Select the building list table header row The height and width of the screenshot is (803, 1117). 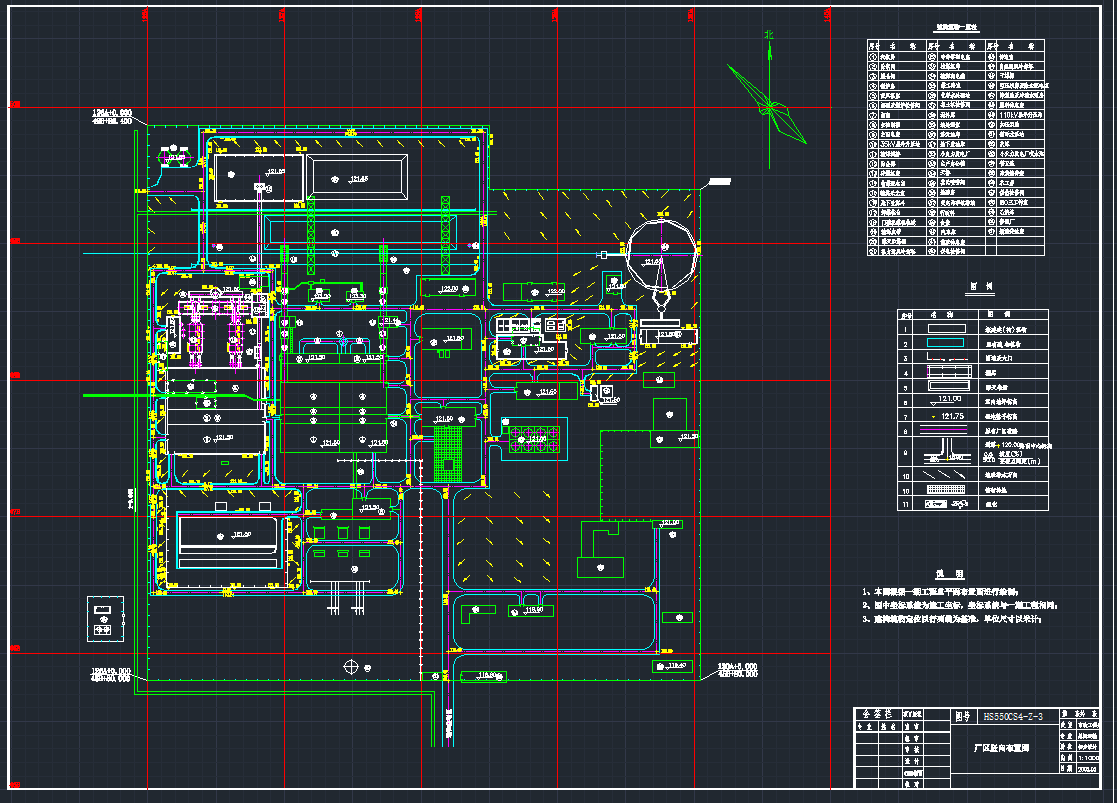955,45
